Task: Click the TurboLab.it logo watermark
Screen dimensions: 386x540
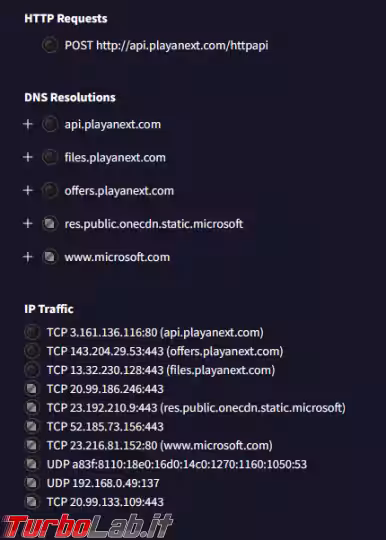Action: pos(87,526)
